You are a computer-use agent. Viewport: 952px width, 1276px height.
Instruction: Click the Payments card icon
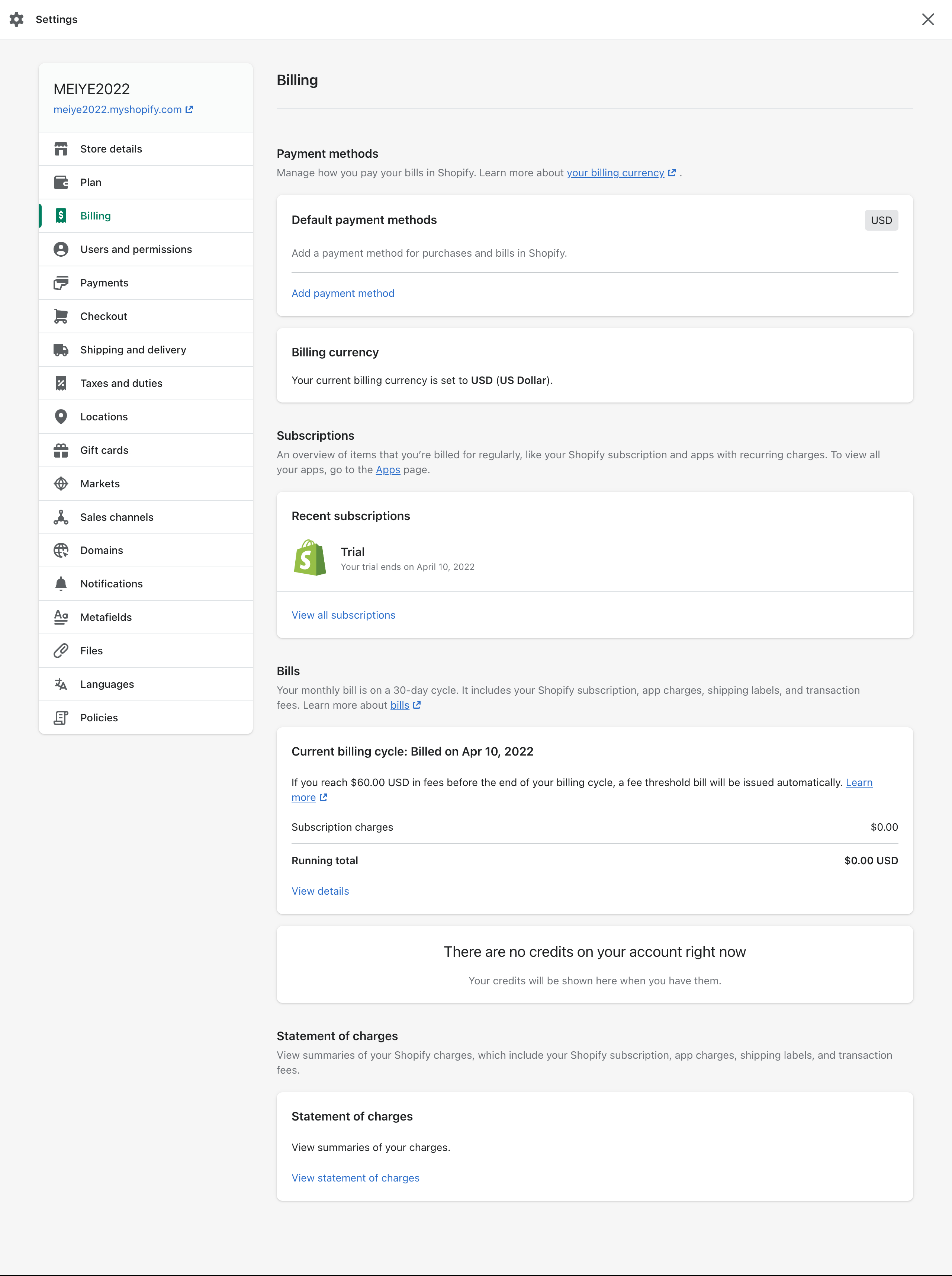tap(61, 282)
